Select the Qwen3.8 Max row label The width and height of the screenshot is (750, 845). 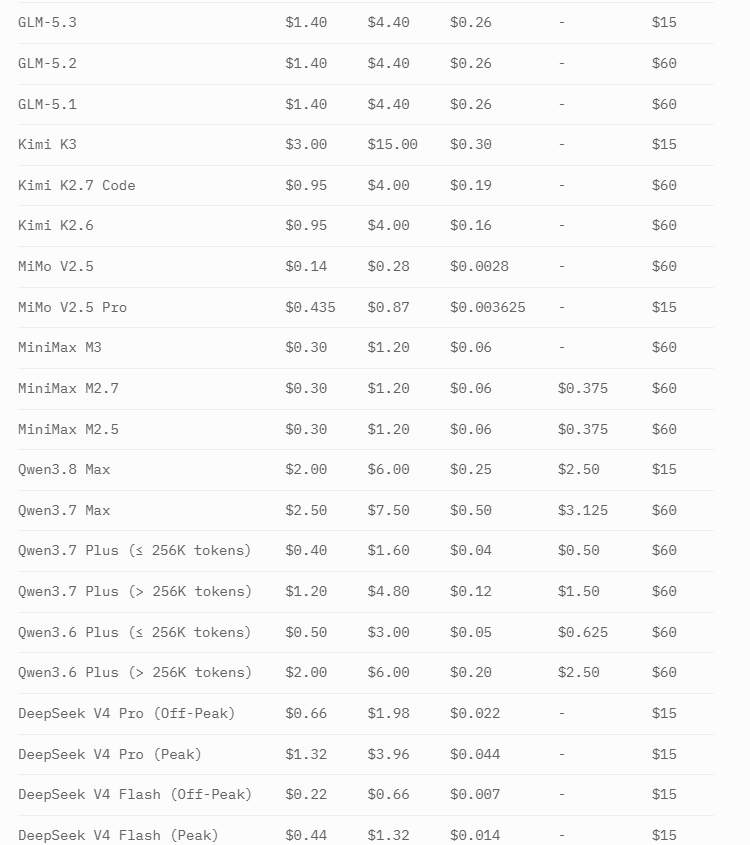tap(64, 469)
